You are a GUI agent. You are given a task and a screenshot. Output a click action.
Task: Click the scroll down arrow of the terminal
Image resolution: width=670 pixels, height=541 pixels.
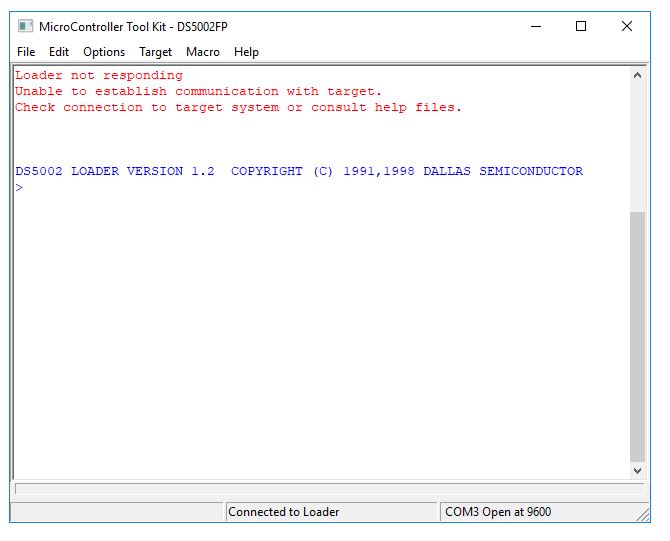coord(638,471)
